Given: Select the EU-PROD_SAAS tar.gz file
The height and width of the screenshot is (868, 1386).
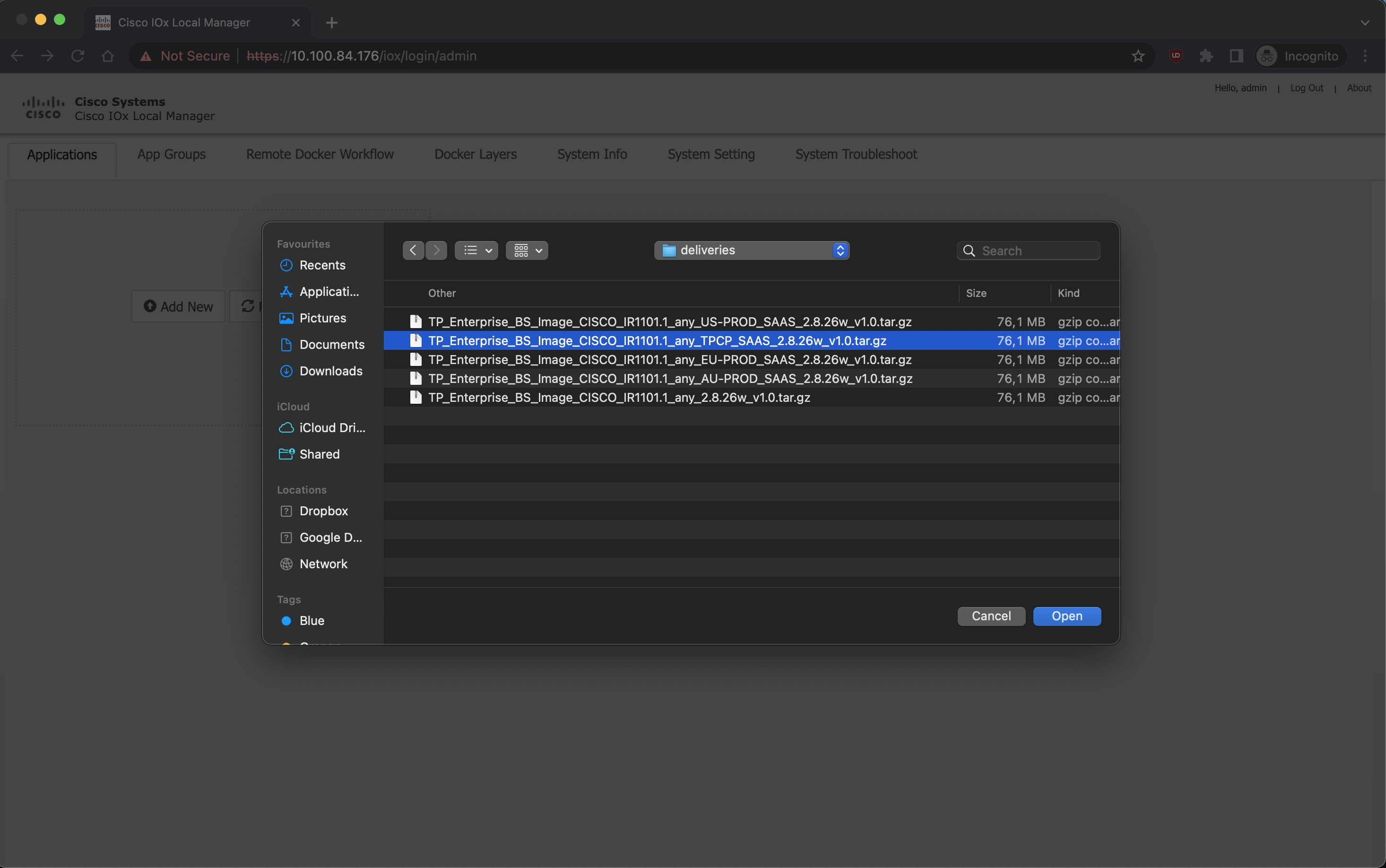Looking at the screenshot, I should (669, 359).
